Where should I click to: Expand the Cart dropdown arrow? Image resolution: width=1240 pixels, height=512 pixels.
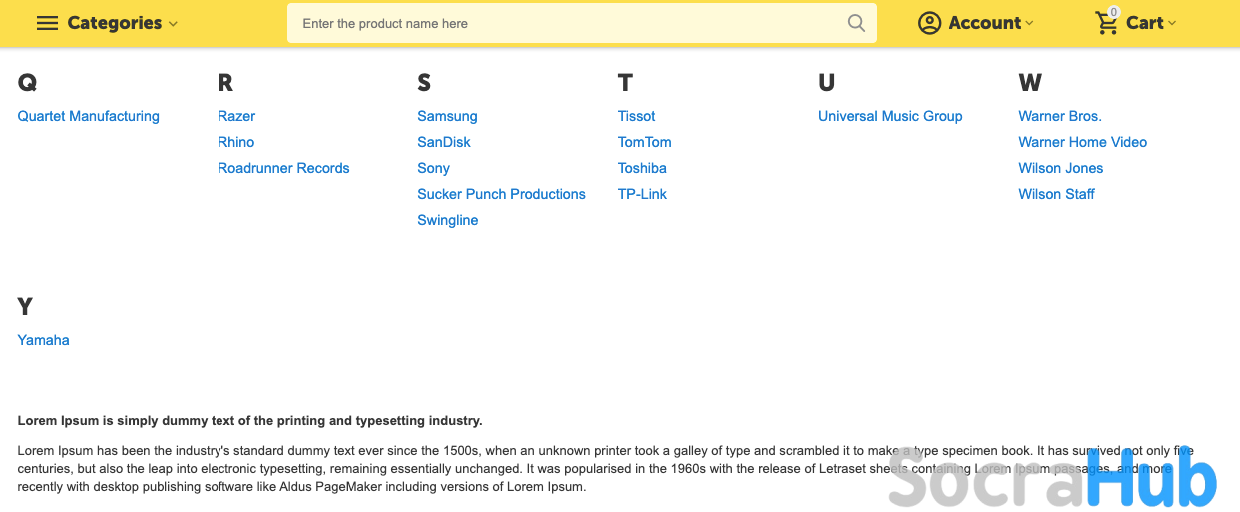1172,24
